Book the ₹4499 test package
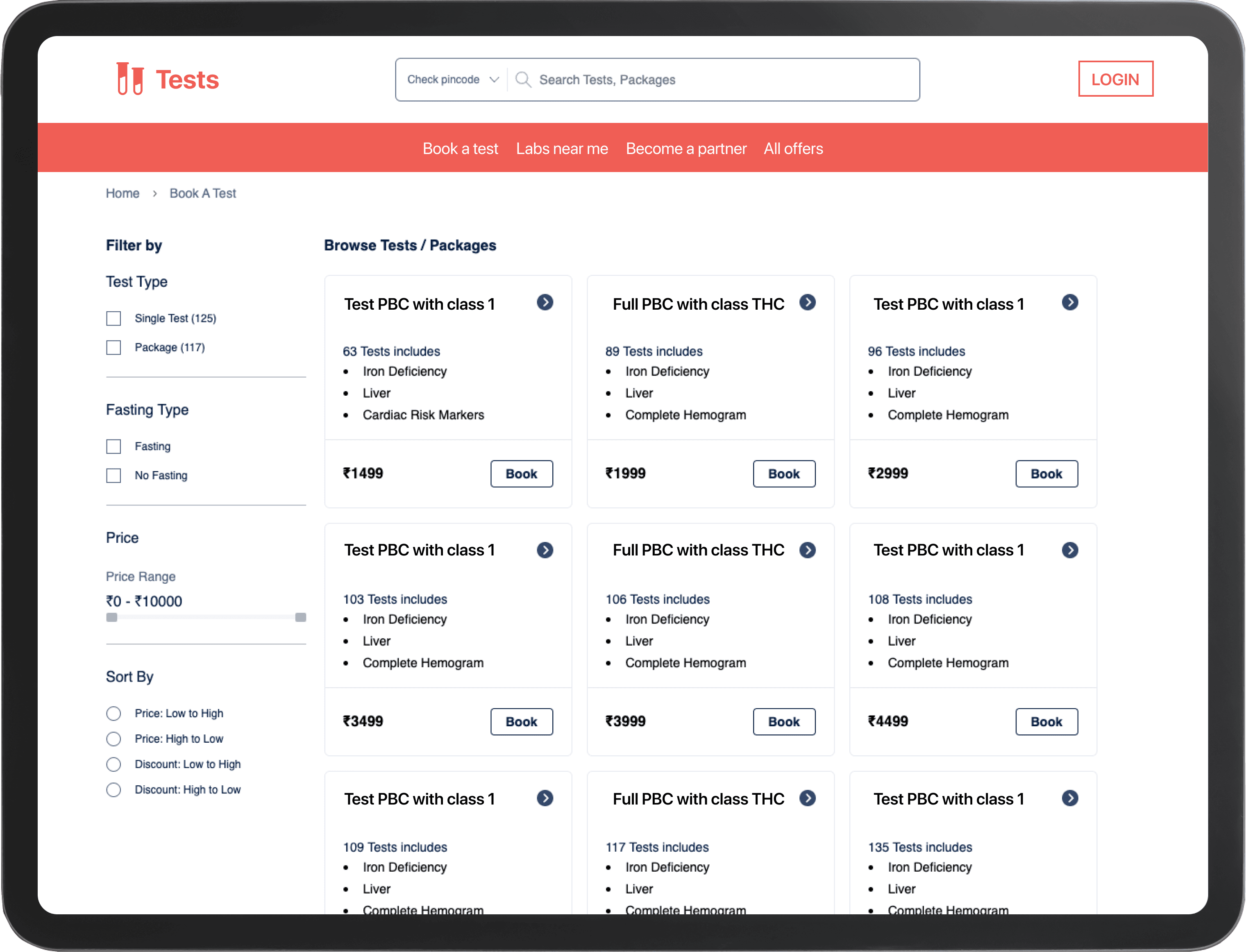The width and height of the screenshot is (1246, 952). [x=1046, y=722]
